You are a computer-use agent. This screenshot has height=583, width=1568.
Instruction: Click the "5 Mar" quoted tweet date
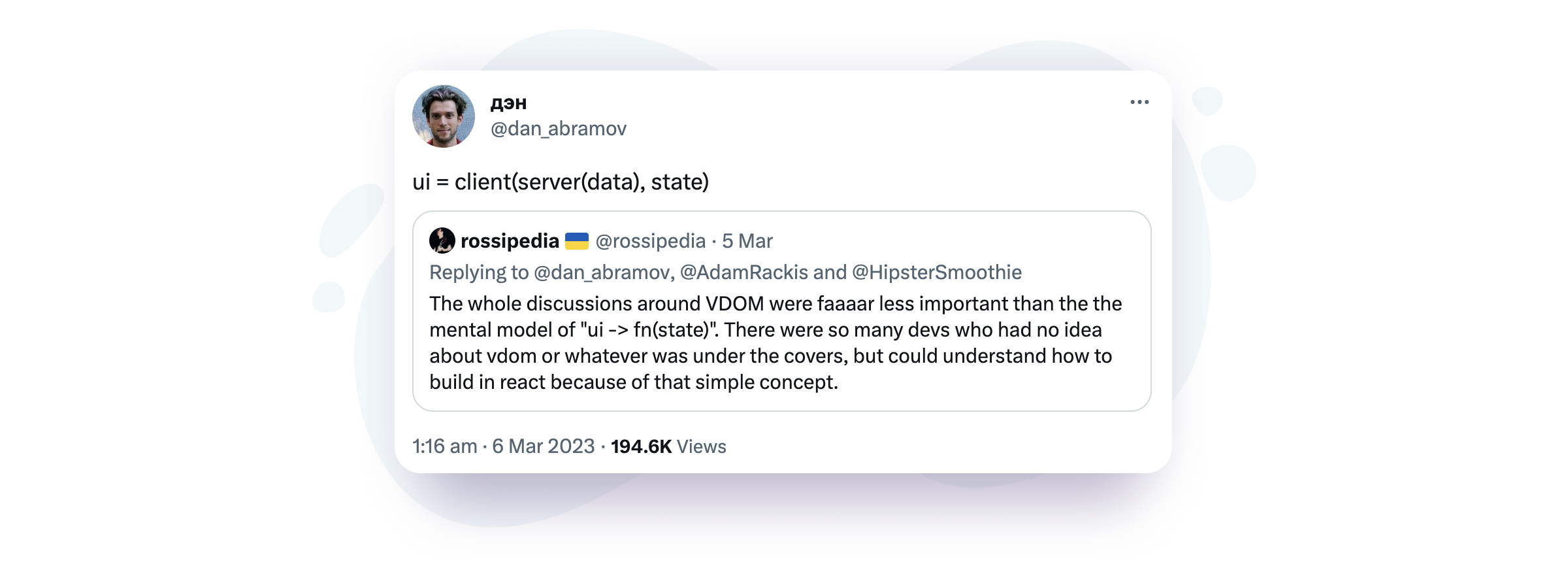[x=747, y=241]
